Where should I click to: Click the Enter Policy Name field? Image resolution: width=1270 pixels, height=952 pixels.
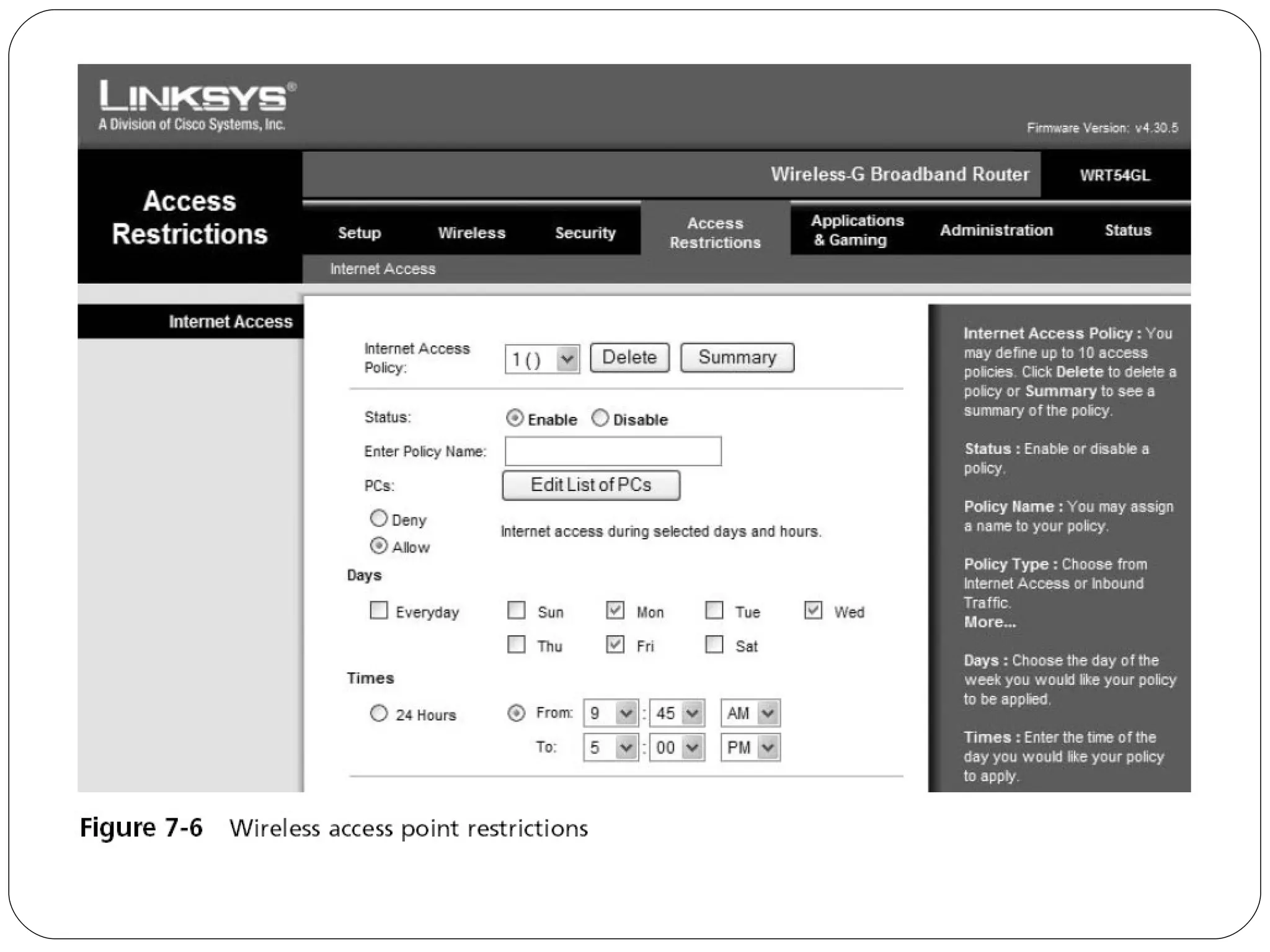(x=613, y=451)
